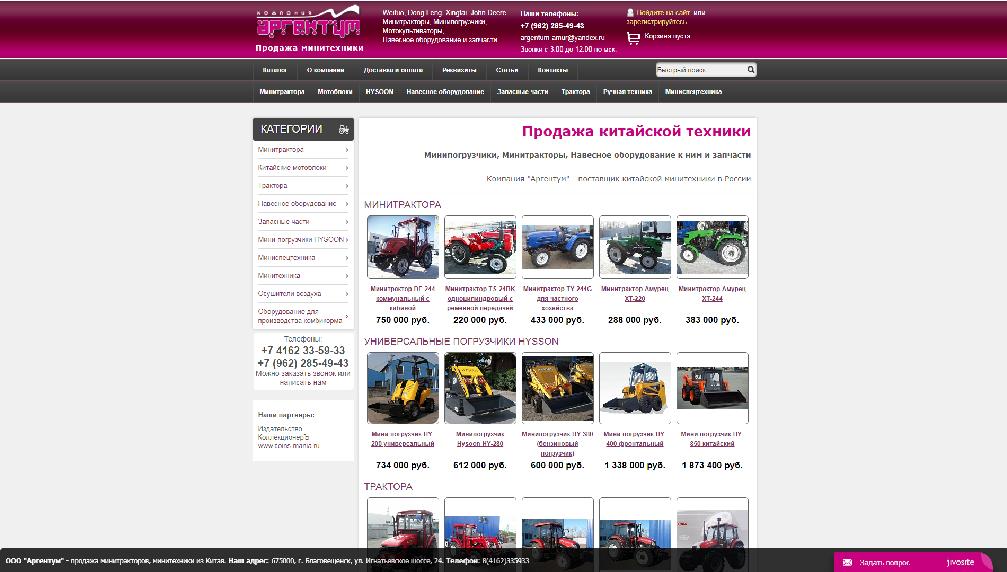Expand Мини погрузчики HYSOON sidebar chevron
Viewport: 1007px width, 572px height.
point(347,239)
